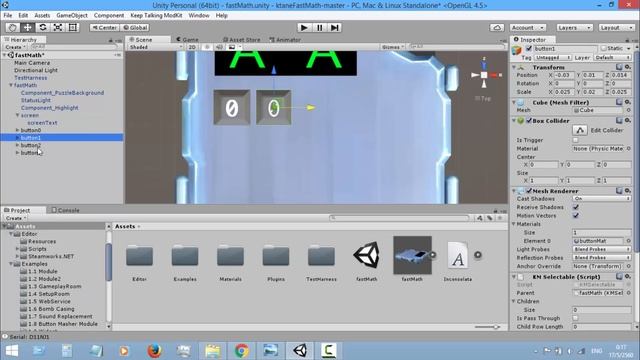Toggle the Global handle rotation button
The image size is (640, 360).
135,27
